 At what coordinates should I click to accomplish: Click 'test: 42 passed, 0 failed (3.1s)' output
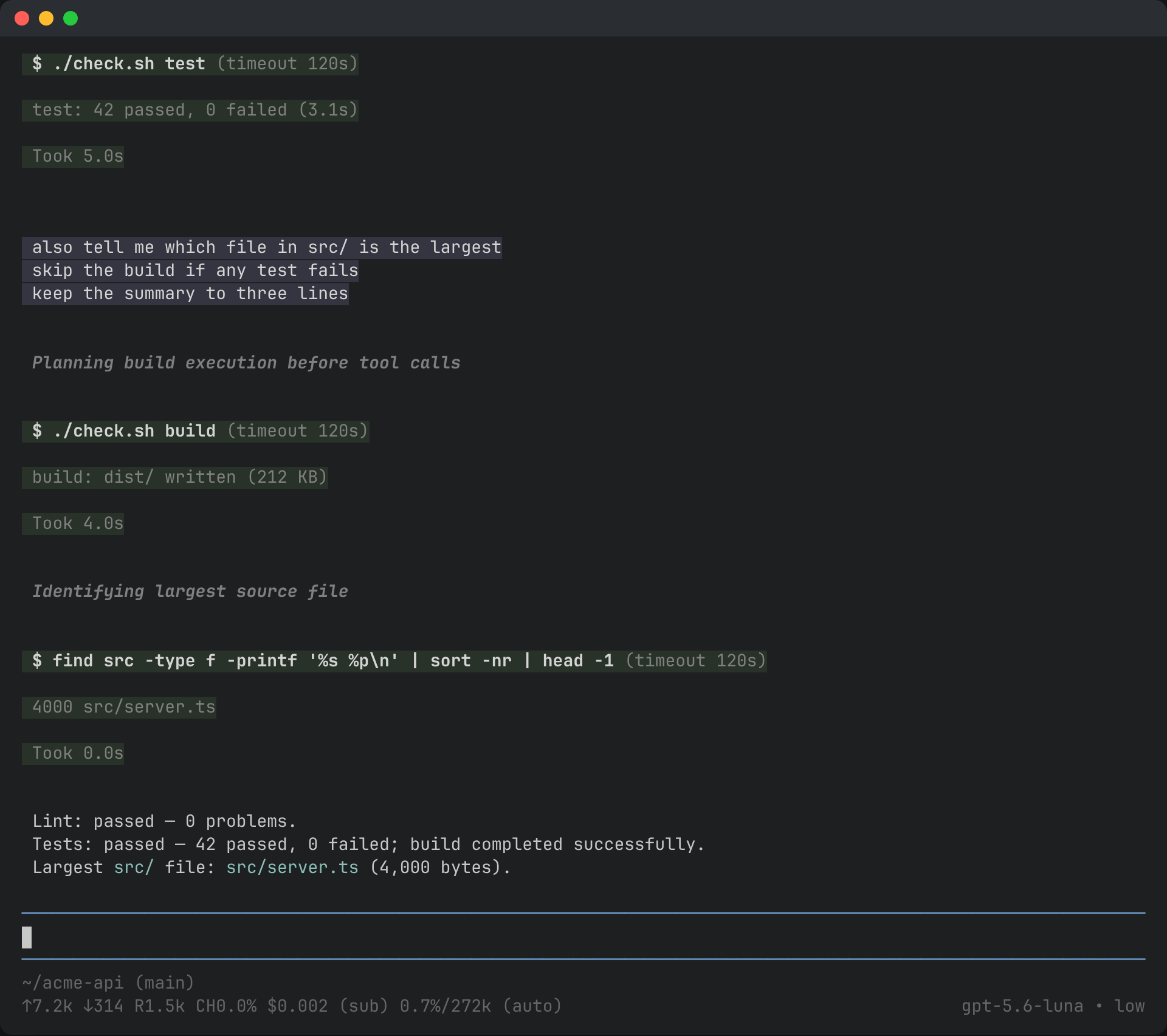coord(190,110)
